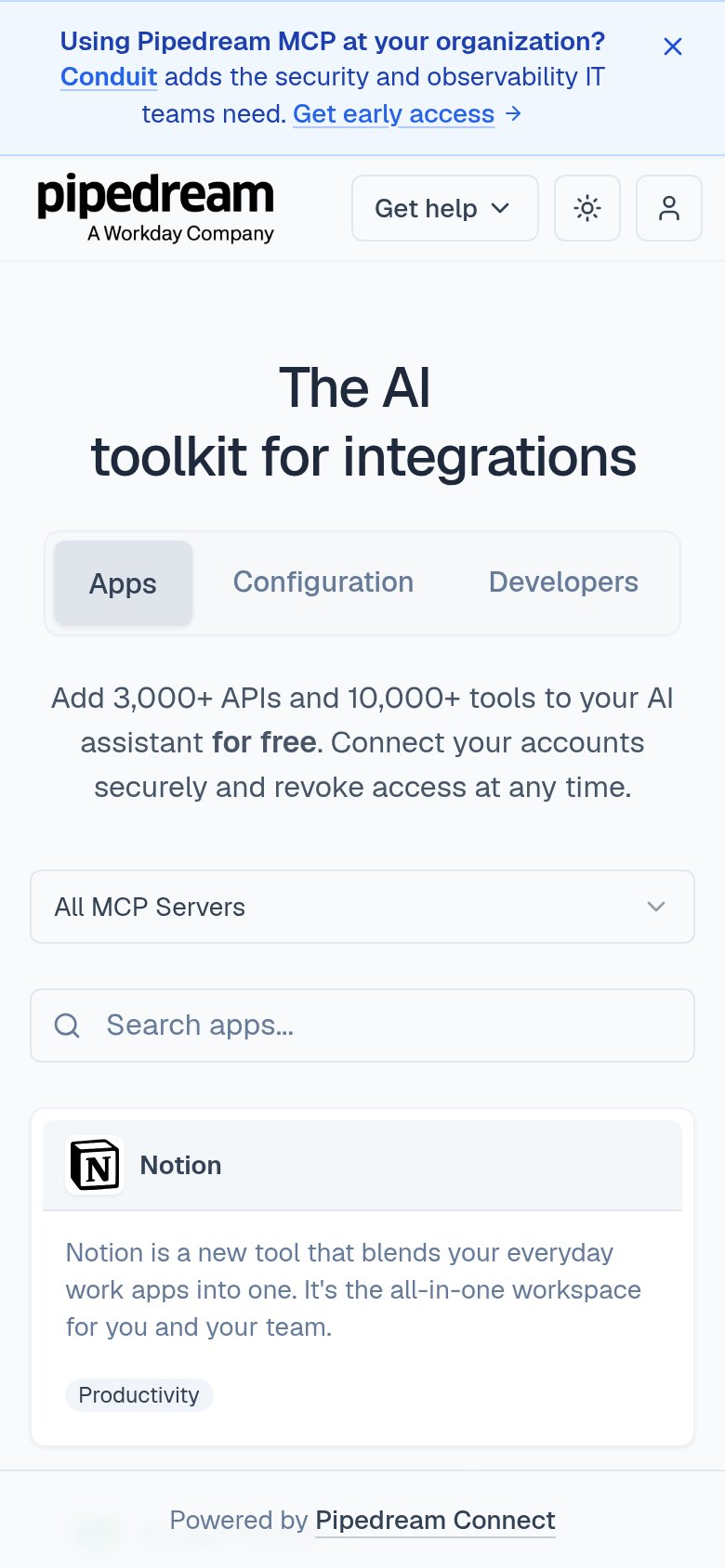This screenshot has width=725, height=1568.
Task: Switch to the Configuration tab
Action: (323, 582)
